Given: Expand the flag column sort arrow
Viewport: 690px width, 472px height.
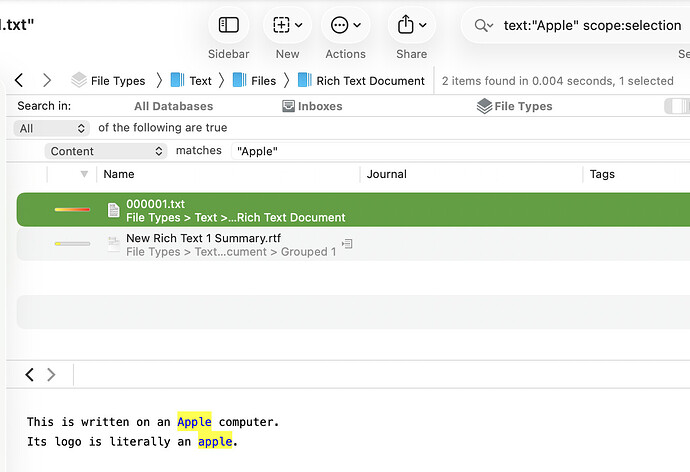Looking at the screenshot, I should point(84,174).
